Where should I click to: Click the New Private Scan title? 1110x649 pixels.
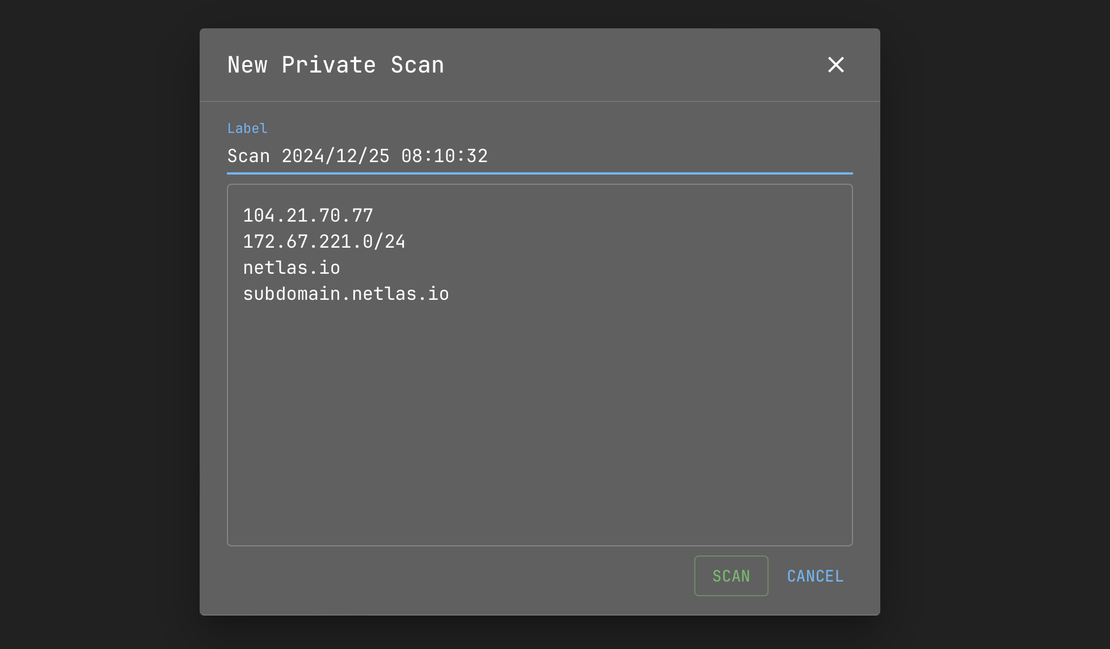point(335,64)
